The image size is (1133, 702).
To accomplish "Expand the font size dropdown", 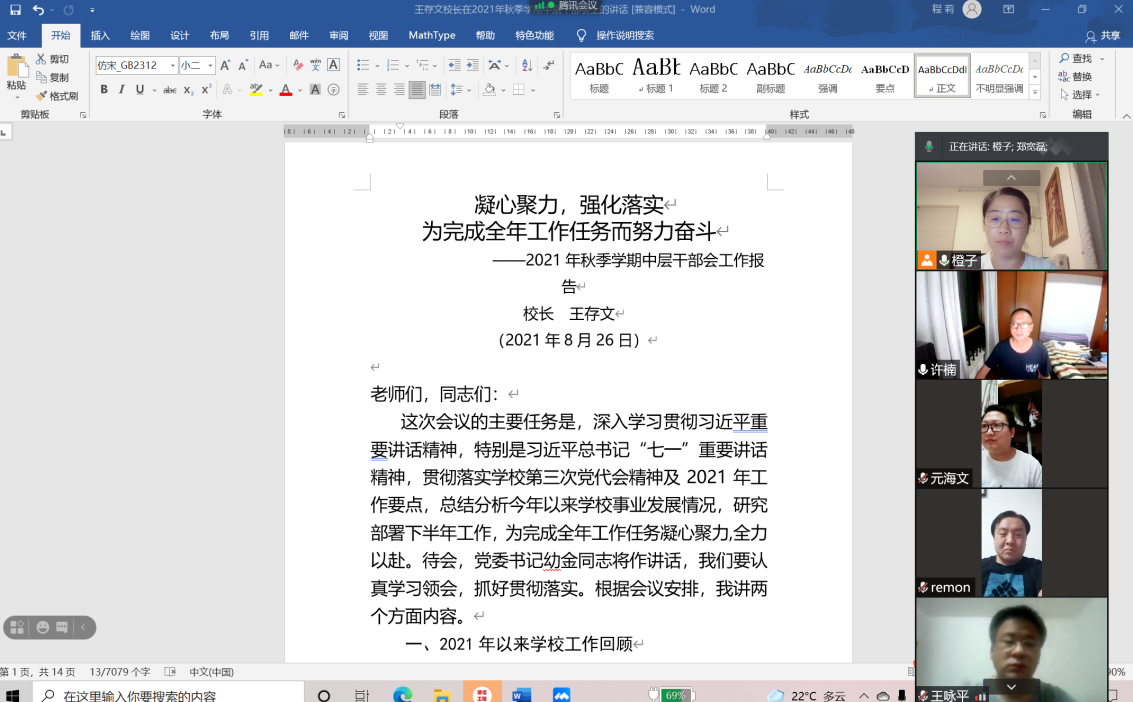I will tap(210, 64).
